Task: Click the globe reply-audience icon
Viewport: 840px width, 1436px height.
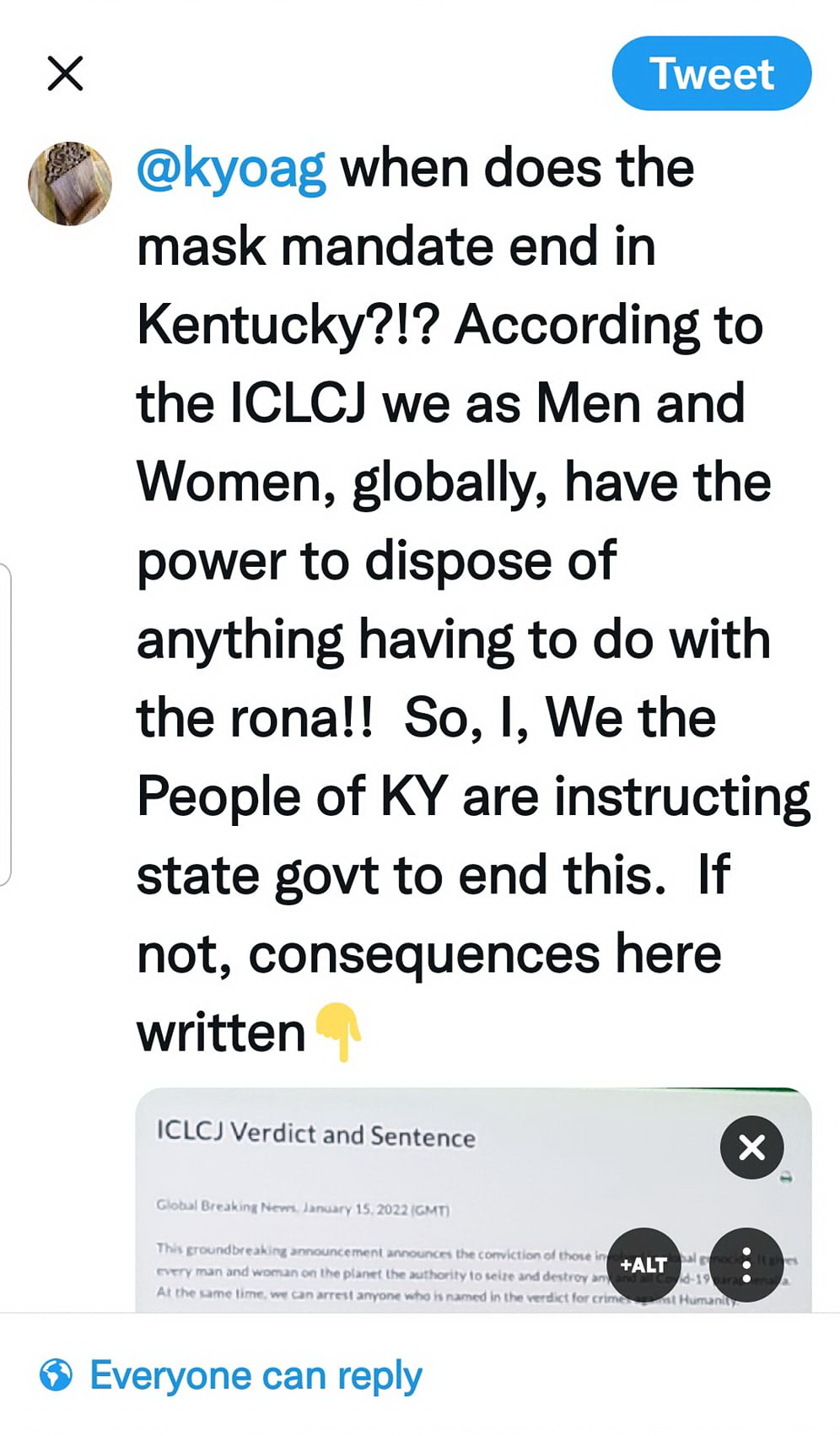Action: click(57, 1375)
